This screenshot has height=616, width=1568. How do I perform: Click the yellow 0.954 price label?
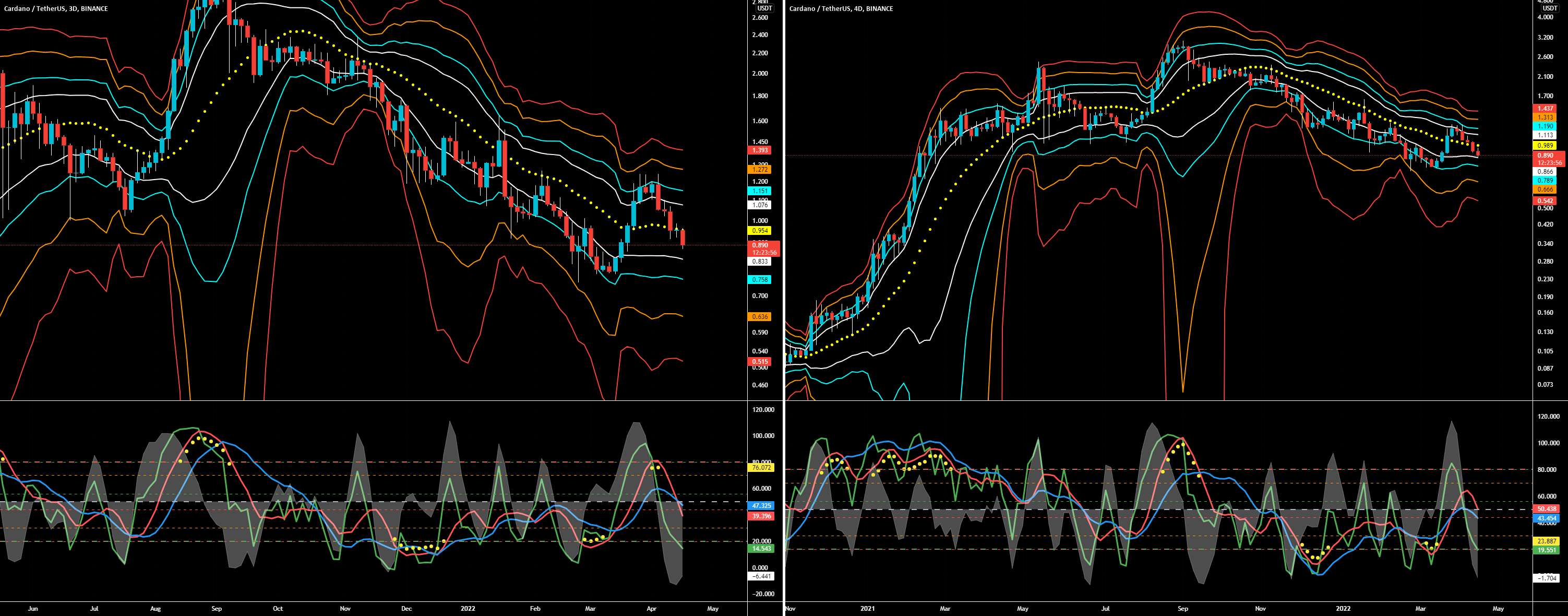(x=761, y=231)
